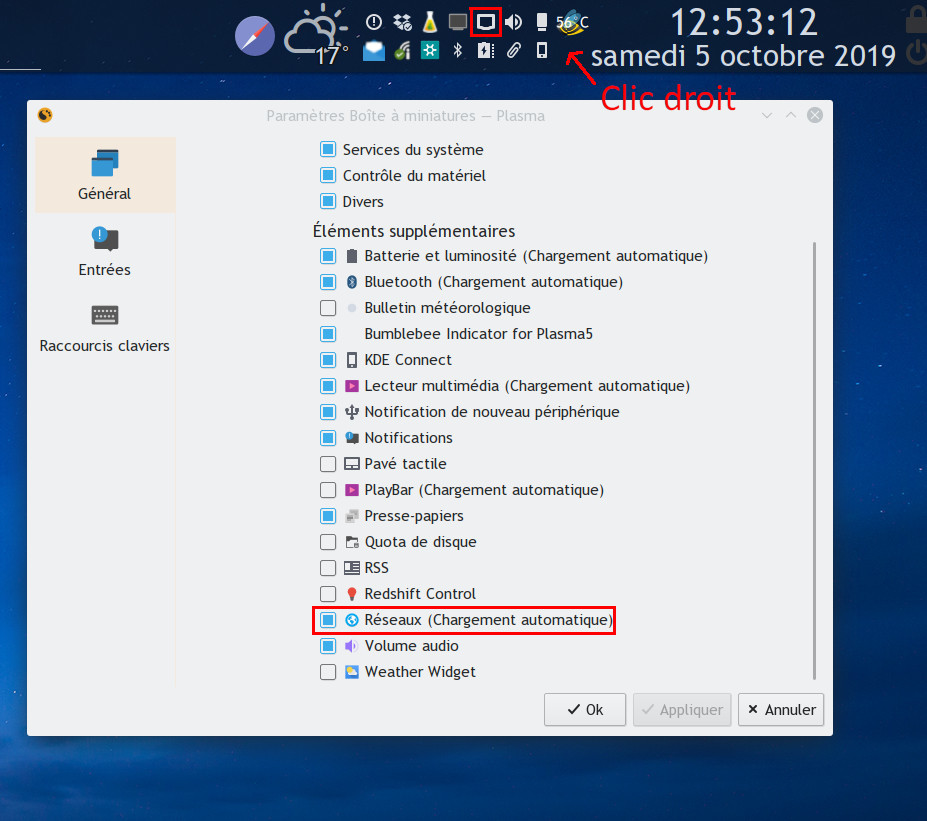Click the gray monitor tray icon
927x821 pixels.
(458, 22)
